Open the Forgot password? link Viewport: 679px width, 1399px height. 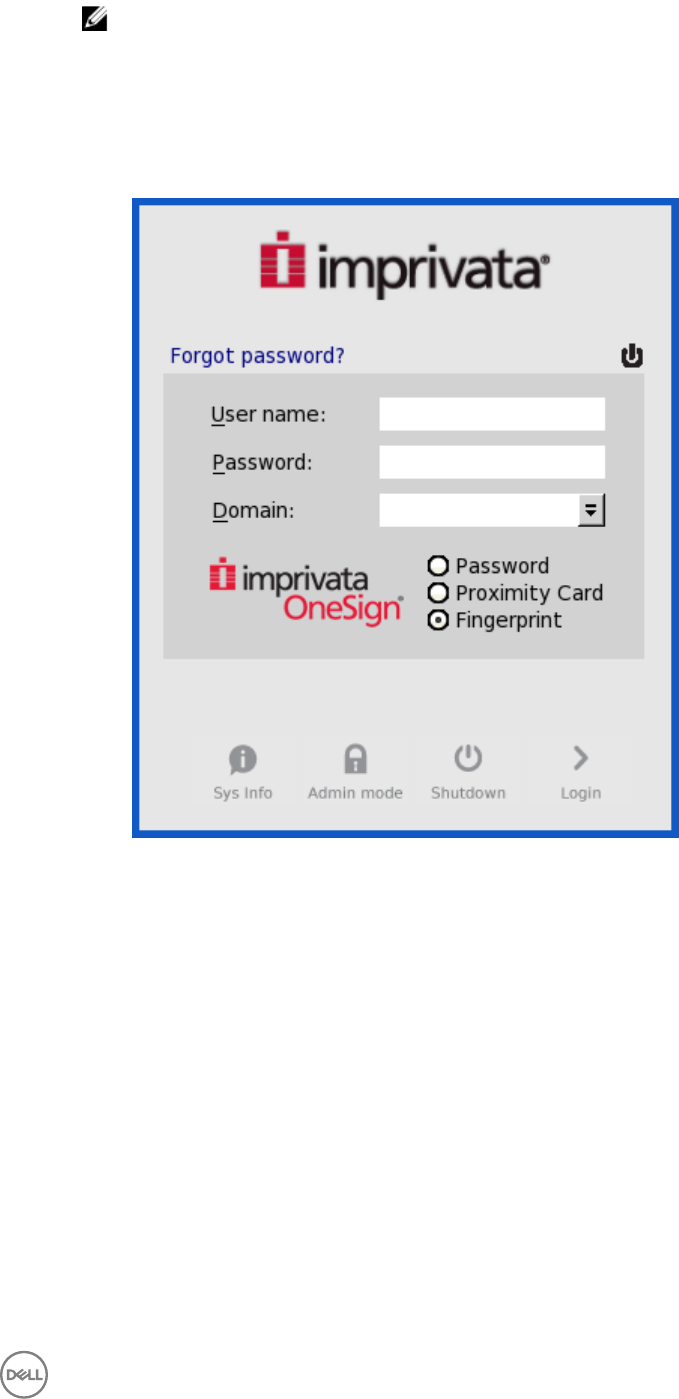click(258, 356)
